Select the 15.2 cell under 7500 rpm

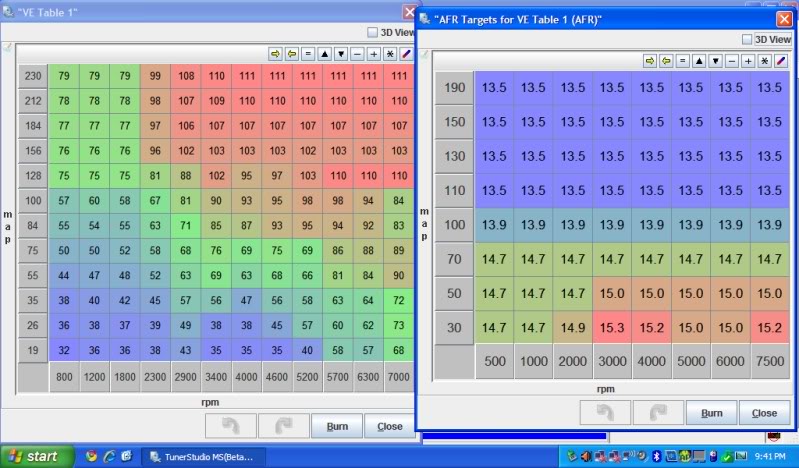point(769,328)
